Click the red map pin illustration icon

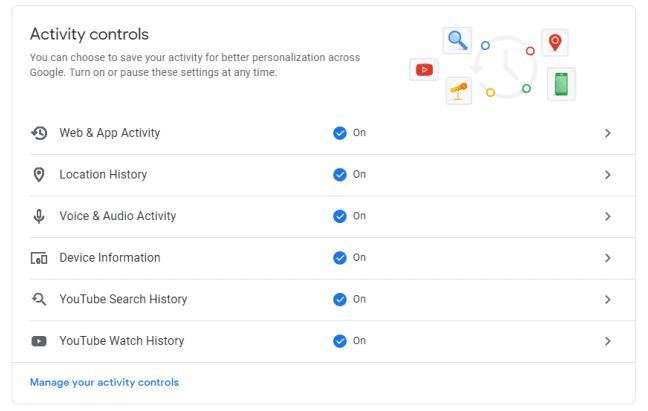(x=555, y=42)
